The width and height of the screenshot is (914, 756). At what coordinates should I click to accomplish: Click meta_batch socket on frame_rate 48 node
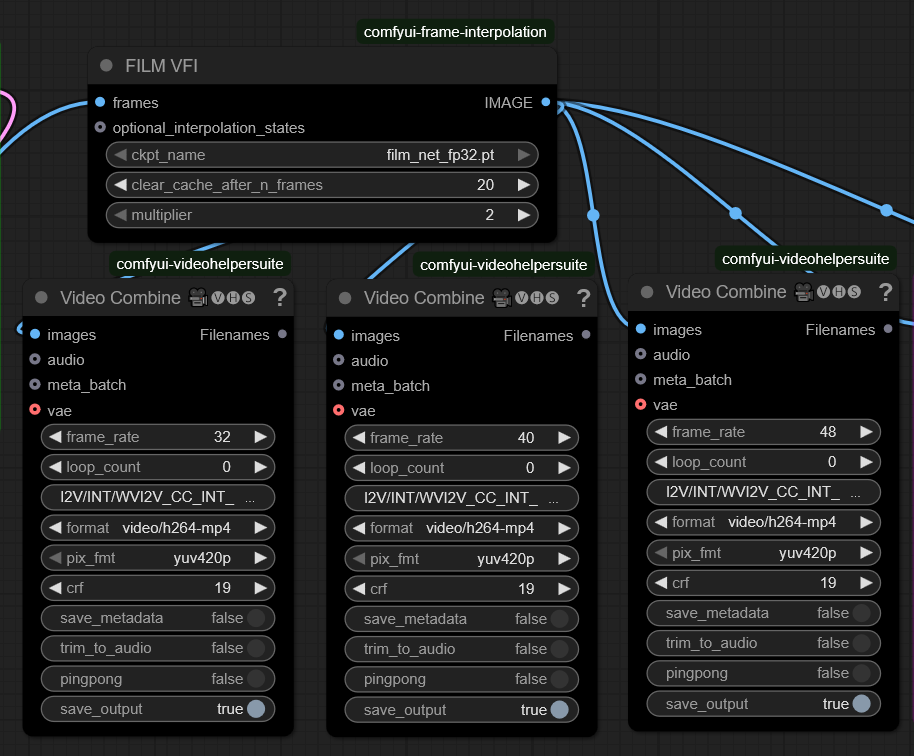pos(641,379)
